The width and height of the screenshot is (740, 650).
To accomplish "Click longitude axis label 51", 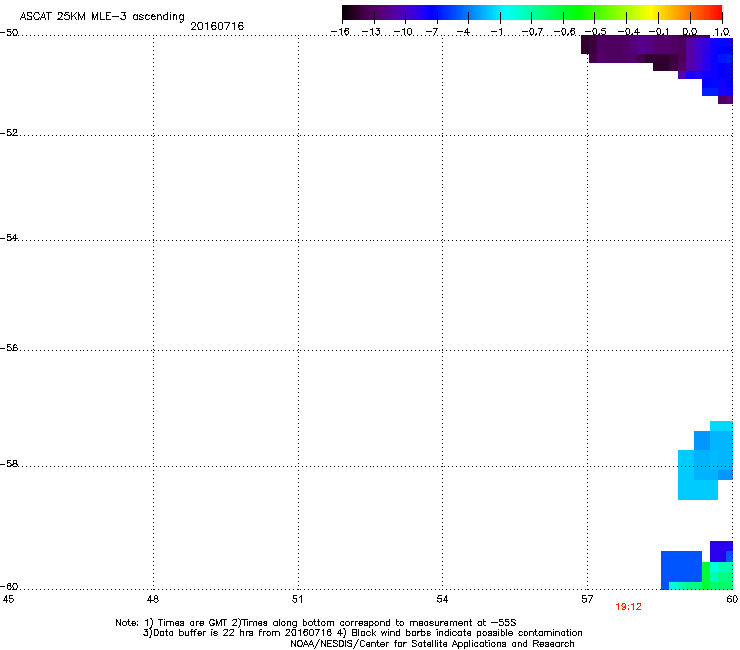I will pos(297,599).
